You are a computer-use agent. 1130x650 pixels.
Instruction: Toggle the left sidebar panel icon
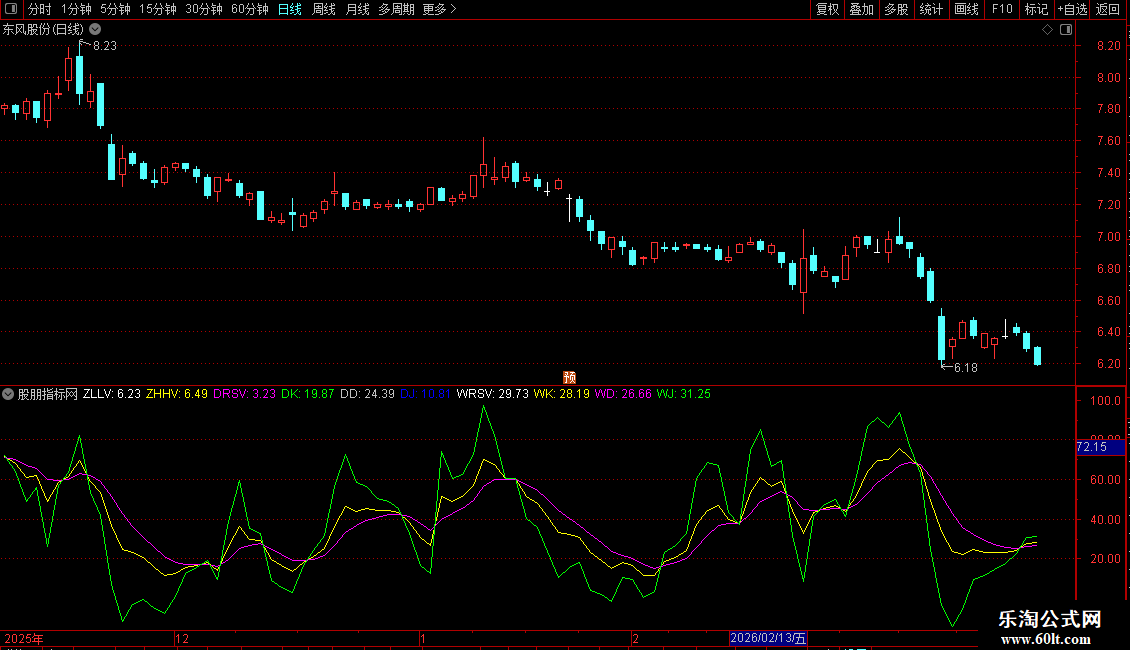click(x=11, y=10)
